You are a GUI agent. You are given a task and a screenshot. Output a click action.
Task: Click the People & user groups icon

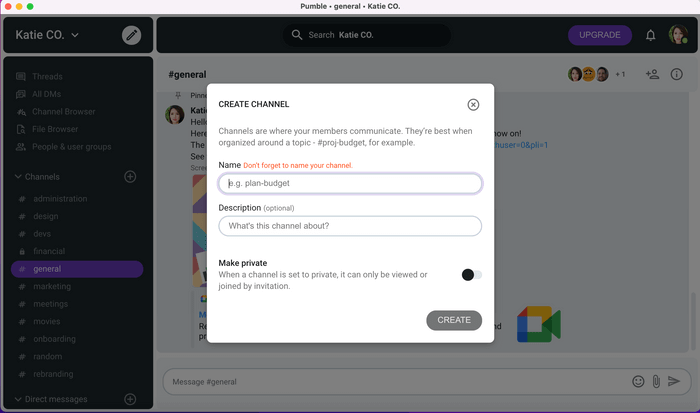pyautogui.click(x=21, y=146)
